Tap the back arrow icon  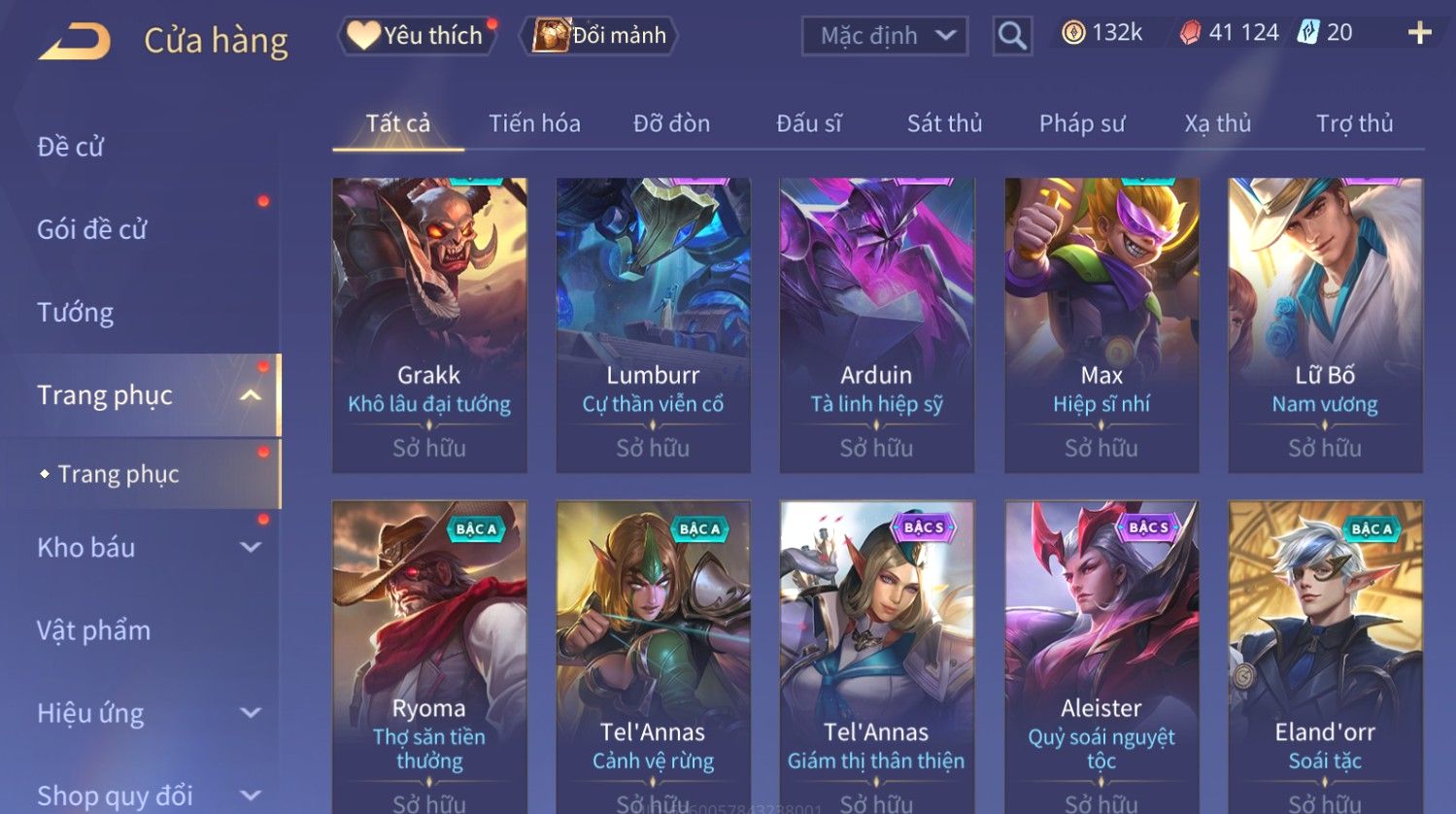74,41
